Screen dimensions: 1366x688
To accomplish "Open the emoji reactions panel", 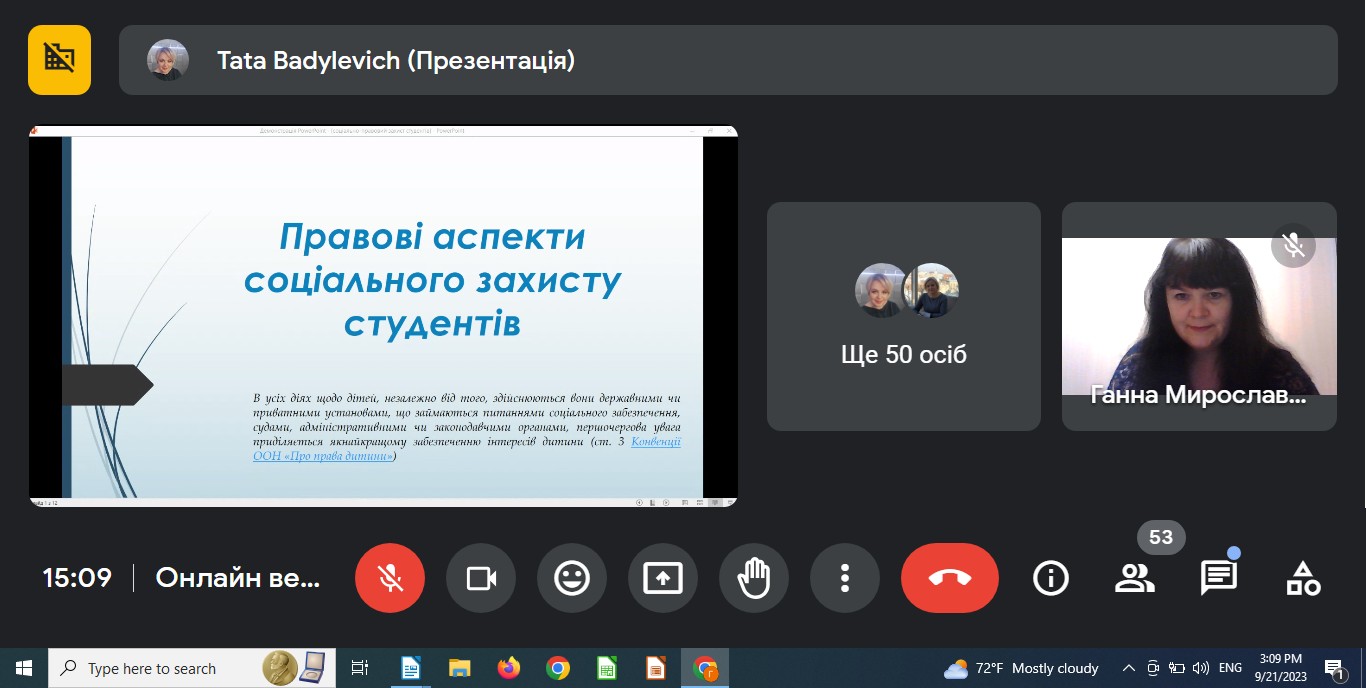I will tap(572, 578).
